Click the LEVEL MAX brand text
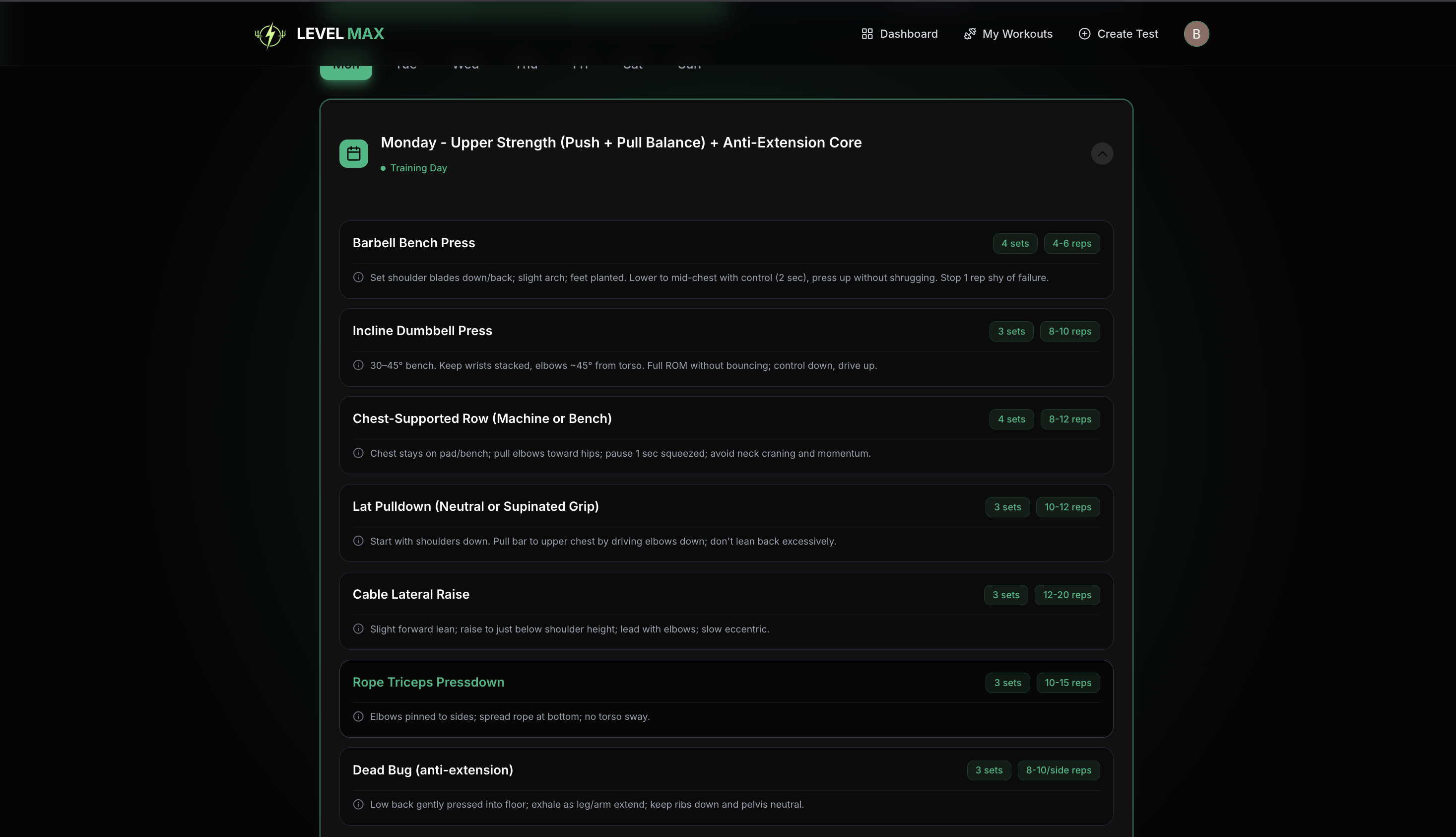Viewport: 1456px width, 837px height. coord(340,34)
